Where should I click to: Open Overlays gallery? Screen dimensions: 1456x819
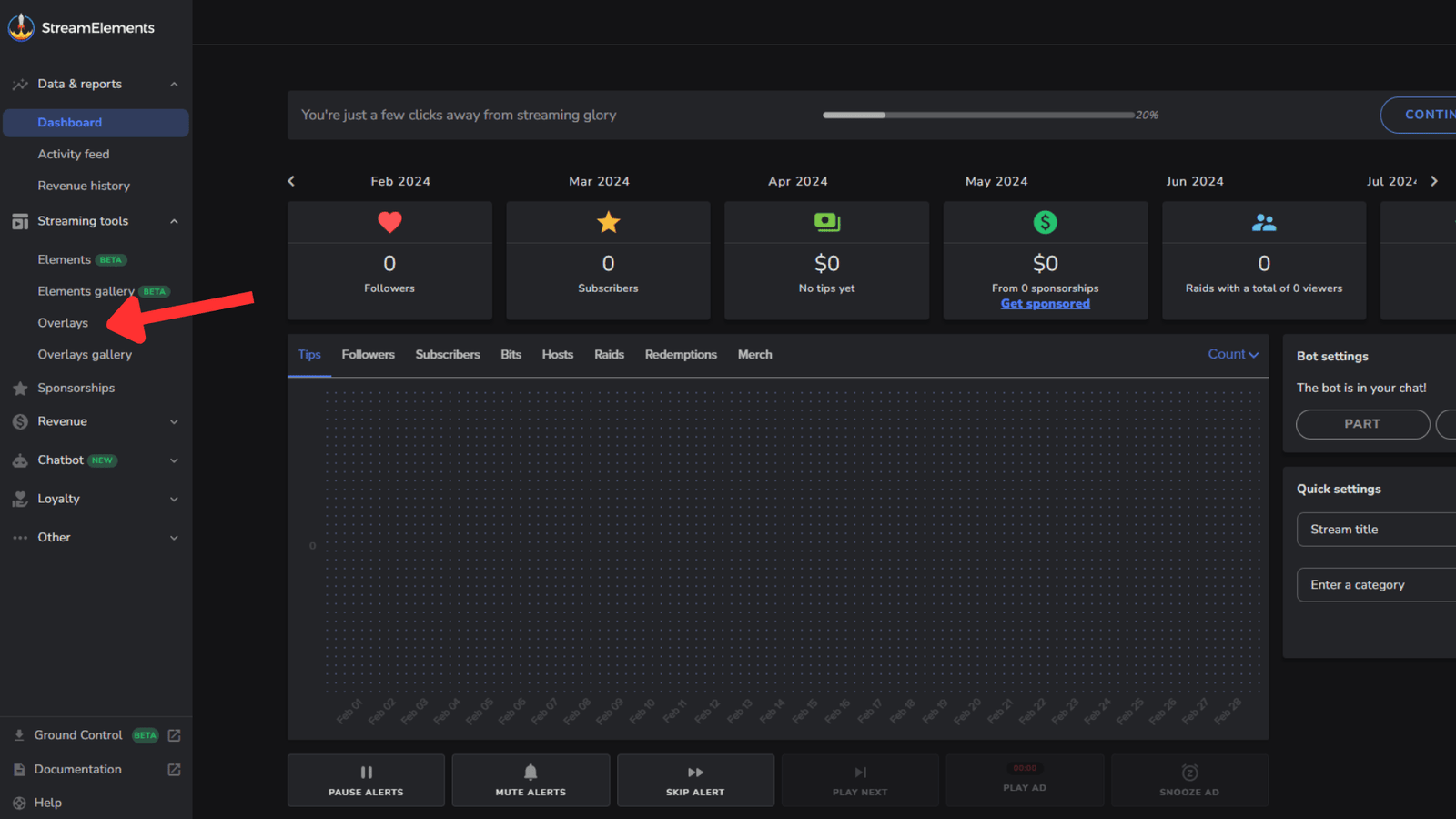(85, 355)
